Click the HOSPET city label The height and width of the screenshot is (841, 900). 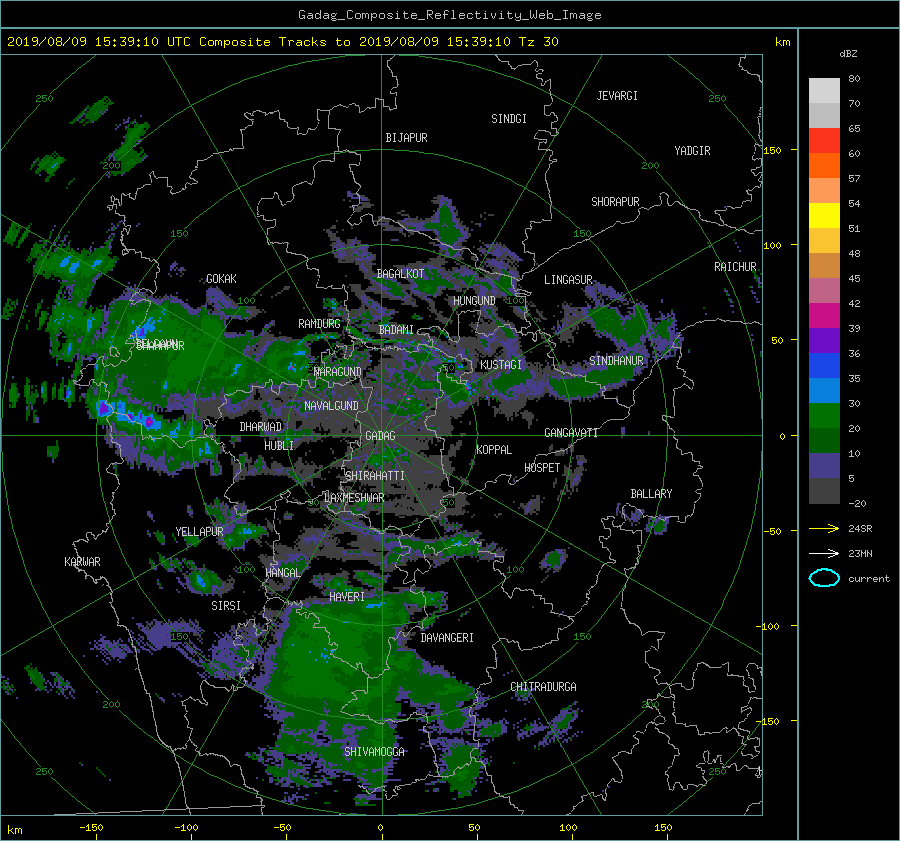[542, 468]
